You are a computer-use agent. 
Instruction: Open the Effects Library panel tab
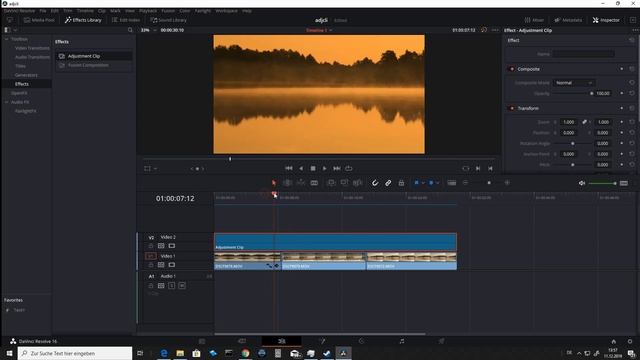click(x=83, y=20)
